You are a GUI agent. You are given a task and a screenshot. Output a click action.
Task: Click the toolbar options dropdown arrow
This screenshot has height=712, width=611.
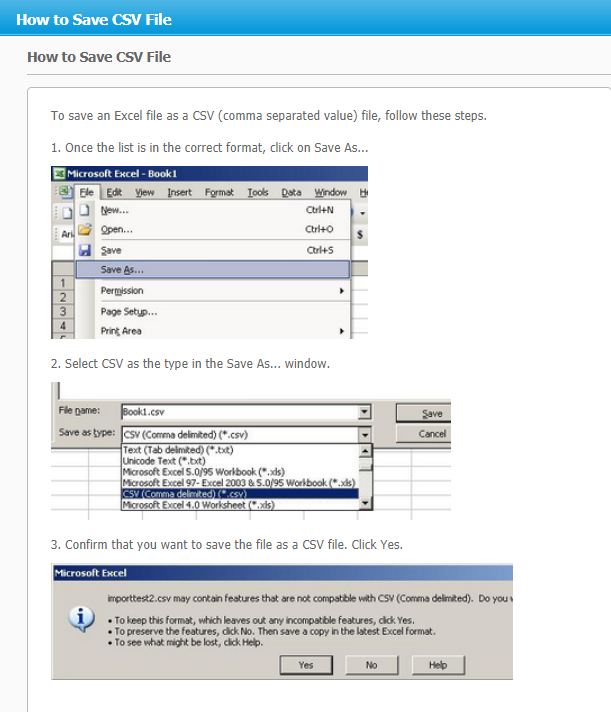[362, 213]
